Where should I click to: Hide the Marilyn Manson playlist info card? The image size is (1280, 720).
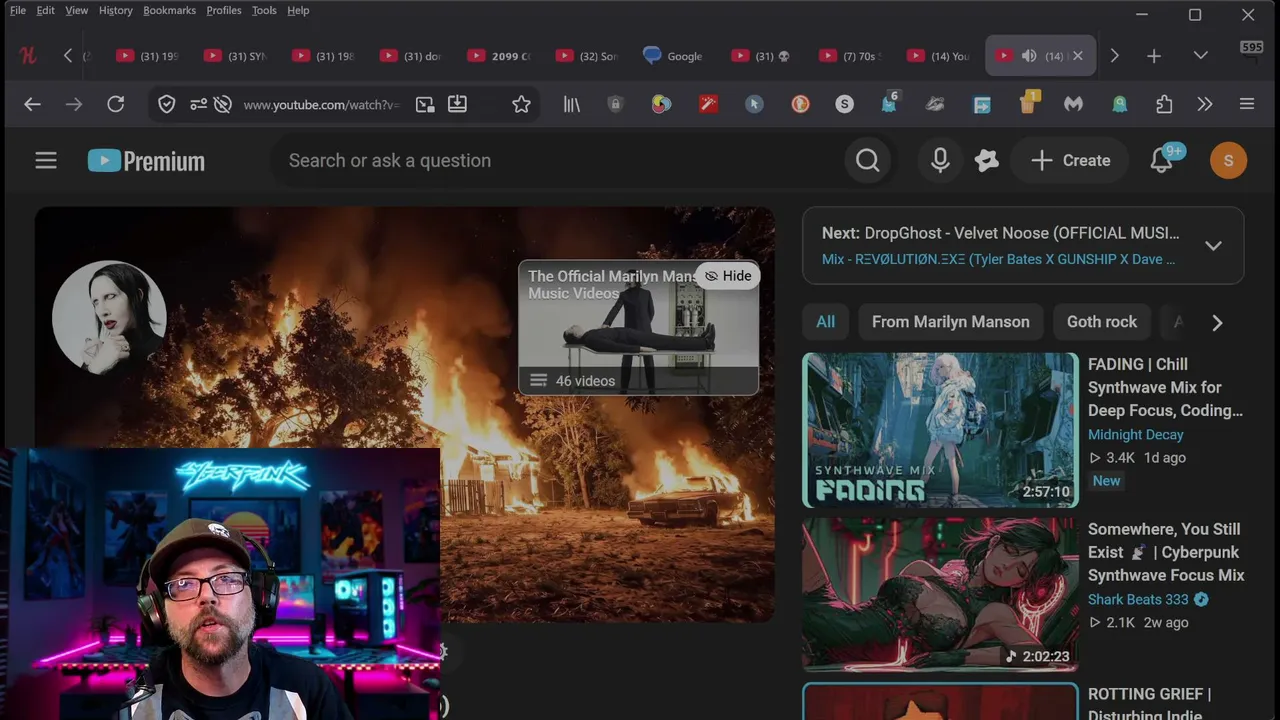pyautogui.click(x=727, y=276)
